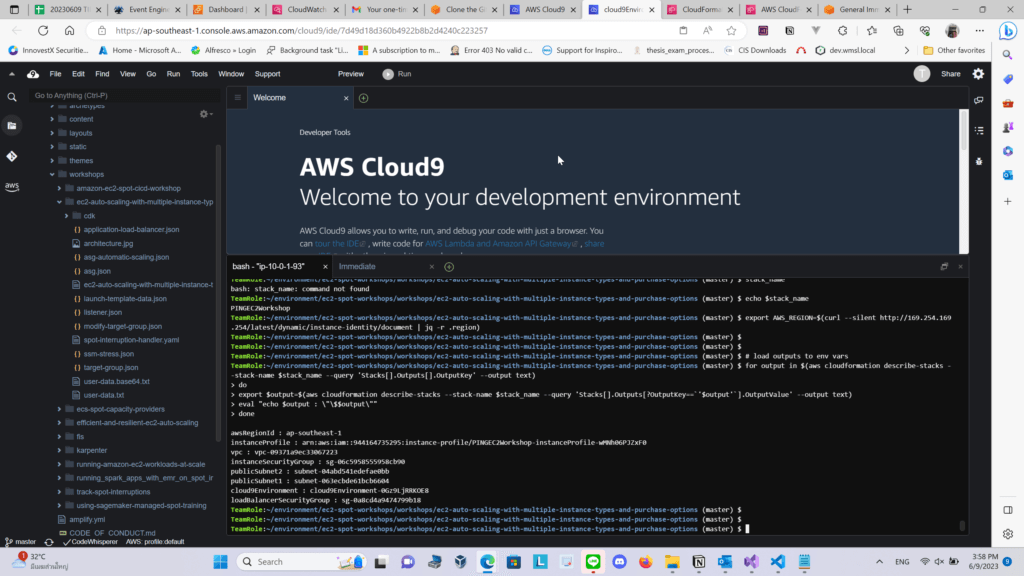1024x576 pixels.
Task: Open the Outline panel icon
Action: tap(979, 130)
